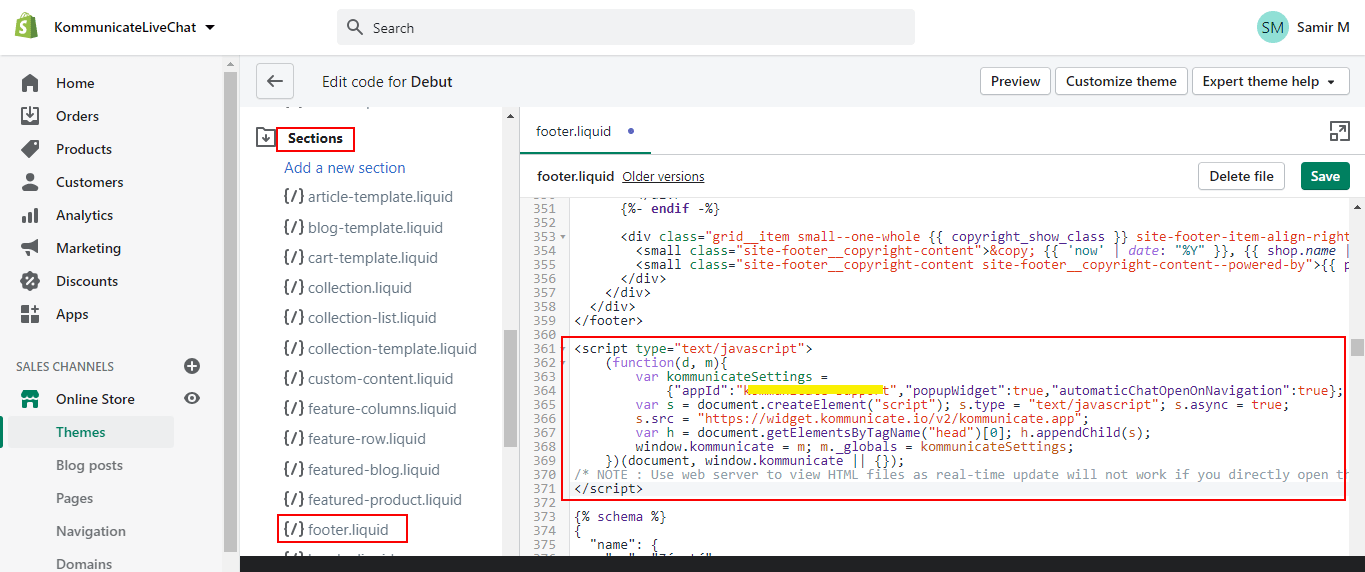The image size is (1365, 572).
Task: Open footer.liquid in the file list
Action: [x=347, y=529]
